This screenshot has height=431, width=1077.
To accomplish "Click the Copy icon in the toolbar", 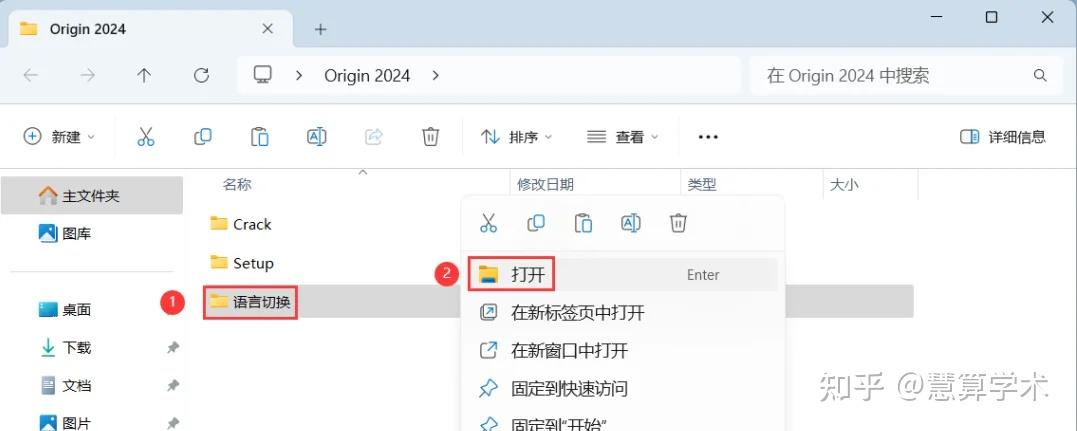I will pos(203,137).
